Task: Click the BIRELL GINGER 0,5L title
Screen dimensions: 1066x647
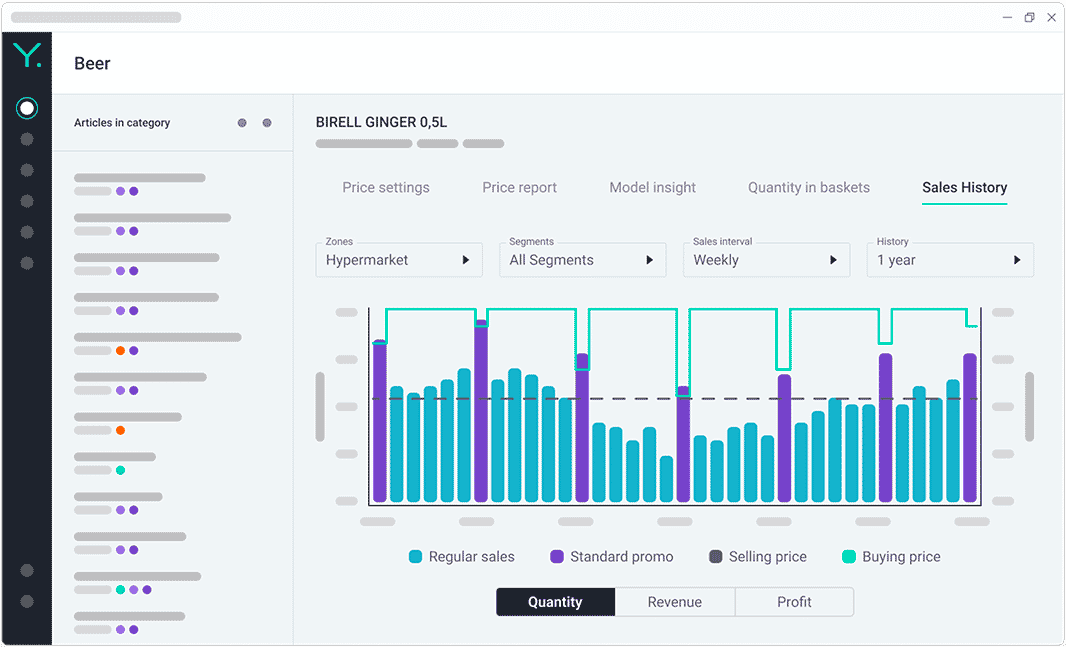Action: pos(381,122)
